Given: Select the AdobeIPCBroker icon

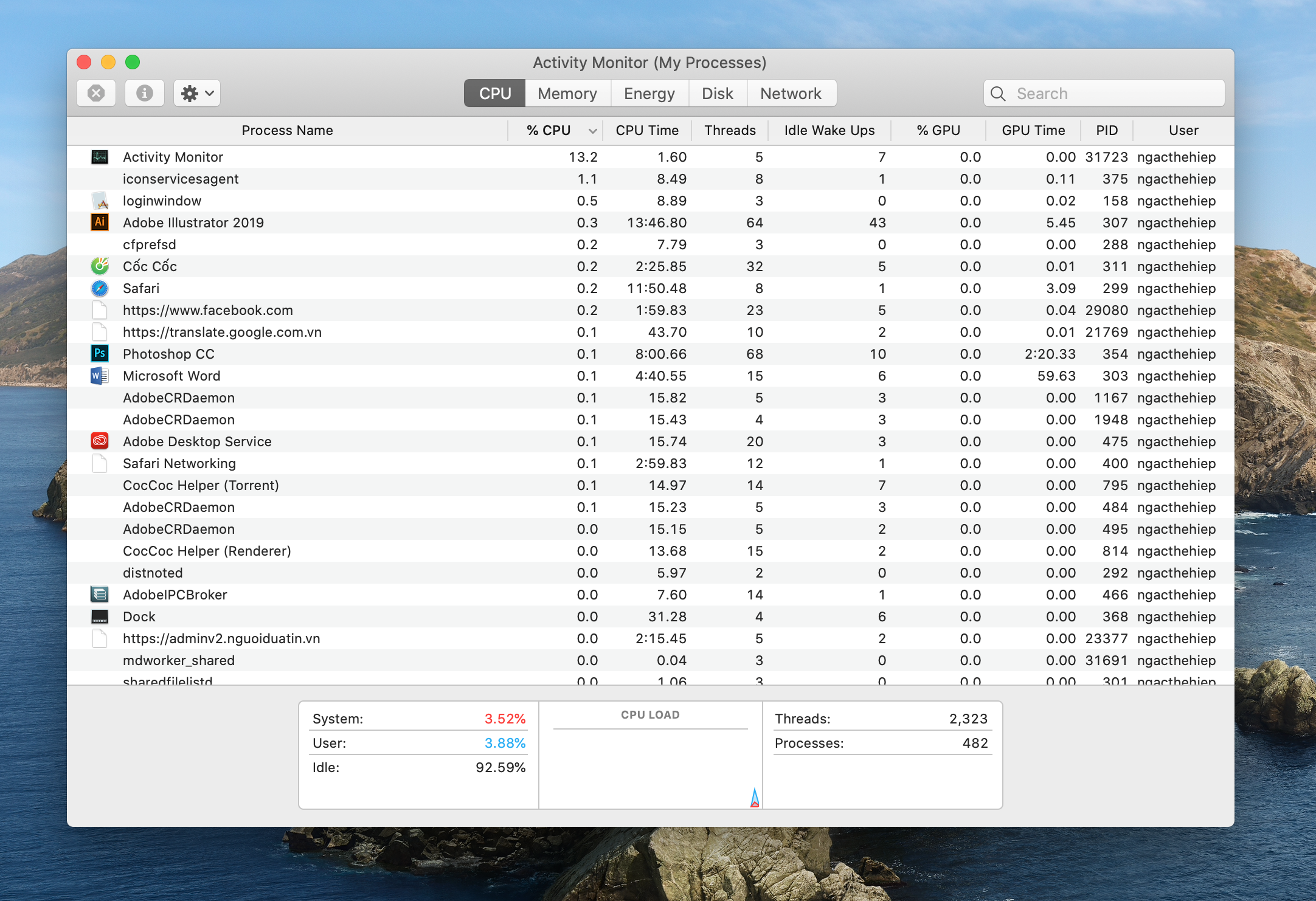Looking at the screenshot, I should pyautogui.click(x=100, y=595).
